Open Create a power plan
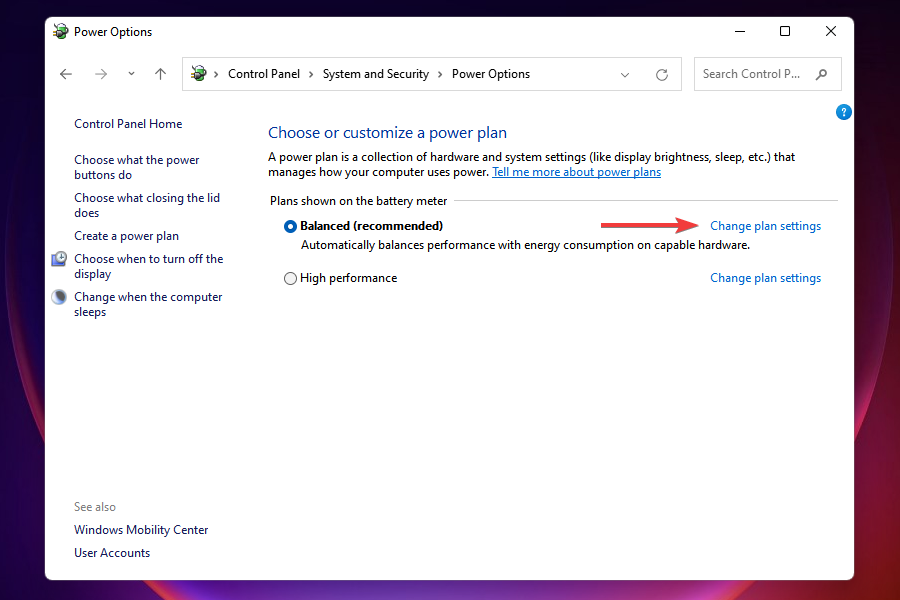The height and width of the screenshot is (600, 900). [x=126, y=236]
